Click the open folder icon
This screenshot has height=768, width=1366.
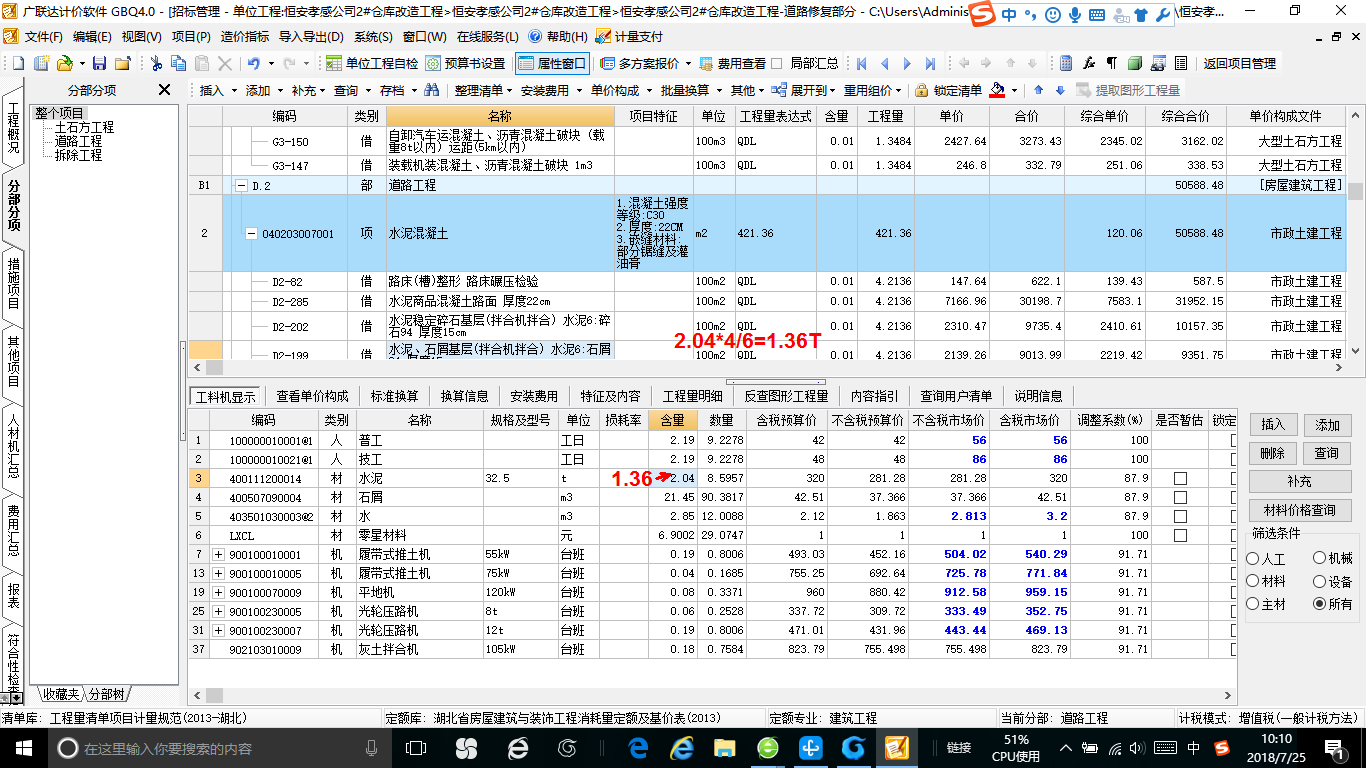[x=64, y=63]
